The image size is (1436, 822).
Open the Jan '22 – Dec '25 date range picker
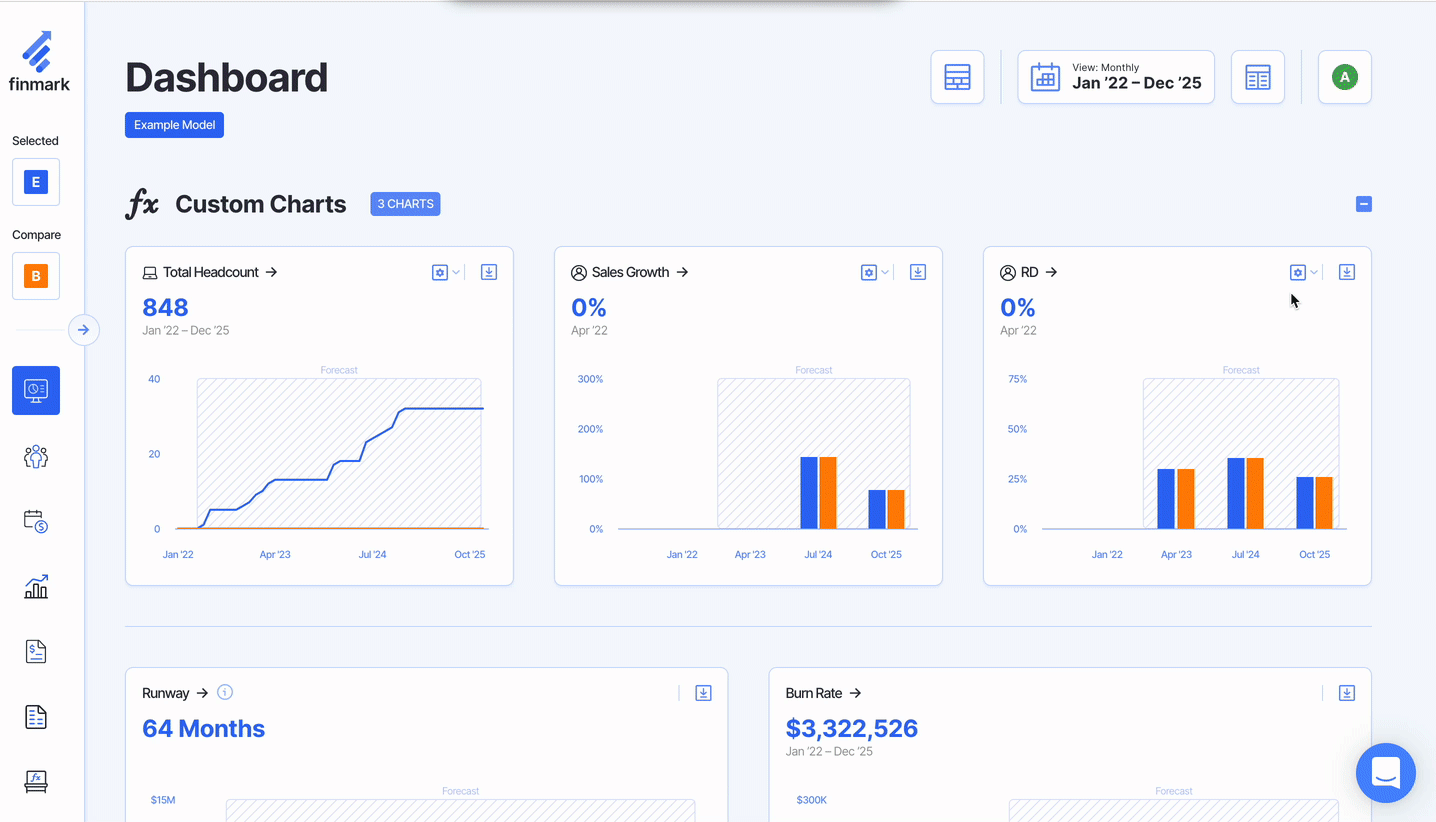pos(1116,77)
